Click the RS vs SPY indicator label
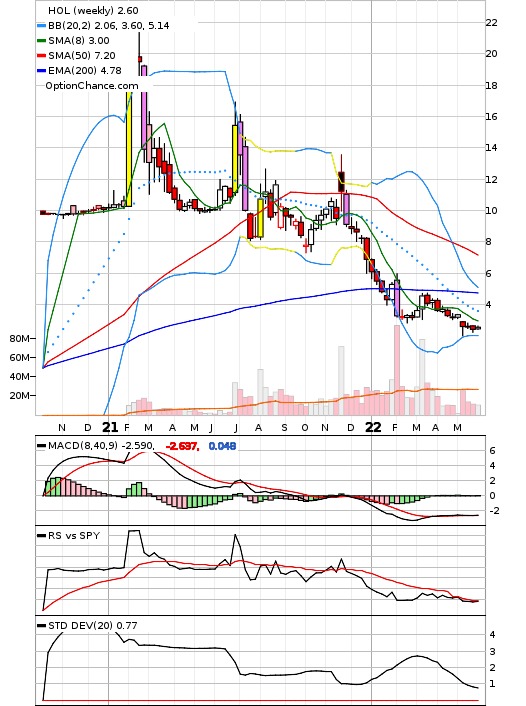 coord(74,535)
